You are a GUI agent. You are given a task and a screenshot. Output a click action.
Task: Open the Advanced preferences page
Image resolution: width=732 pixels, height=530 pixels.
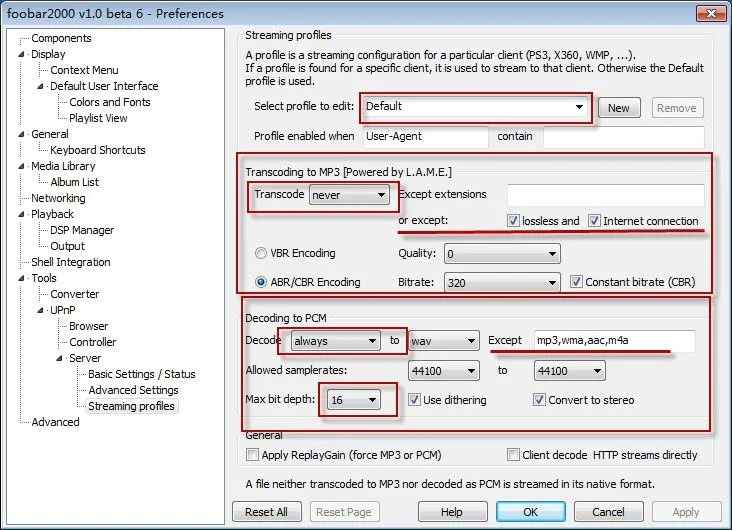click(55, 422)
